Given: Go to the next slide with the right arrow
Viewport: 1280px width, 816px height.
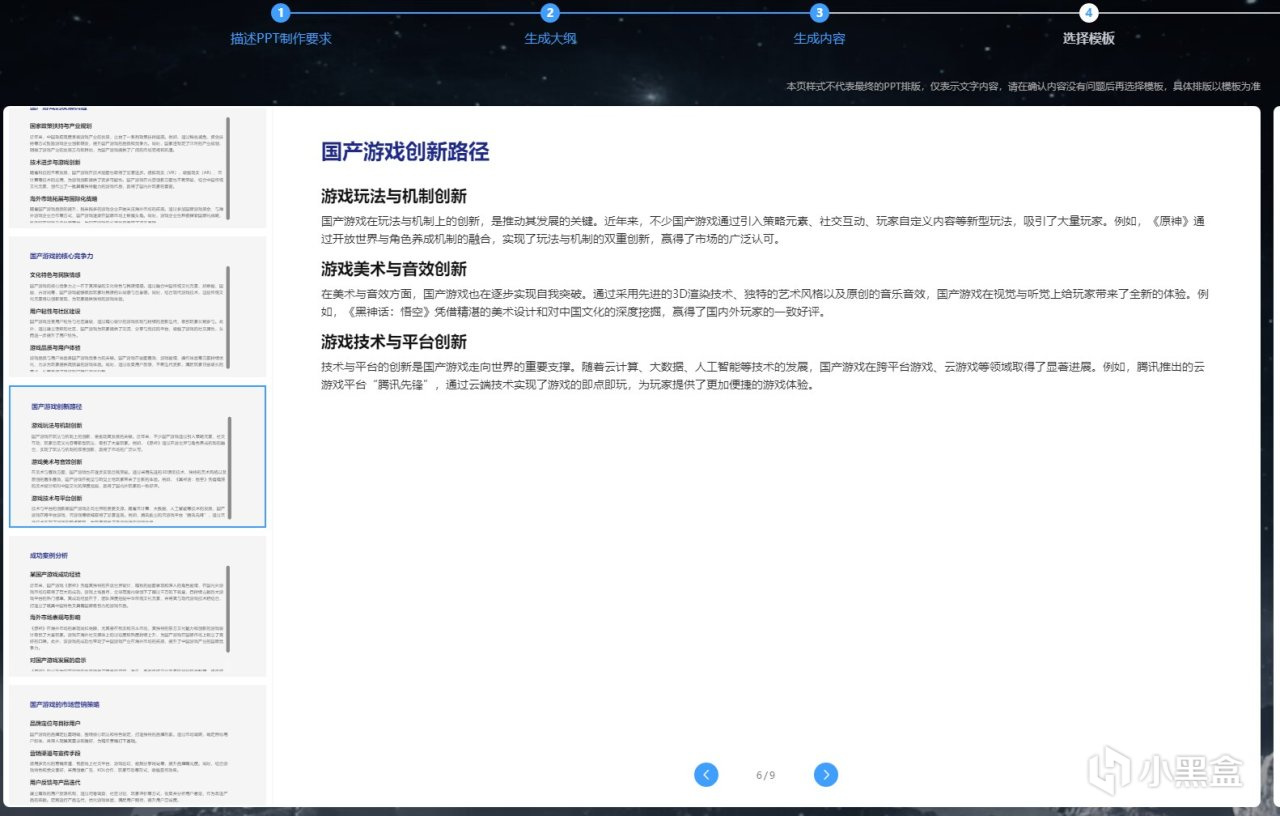Looking at the screenshot, I should 826,774.
